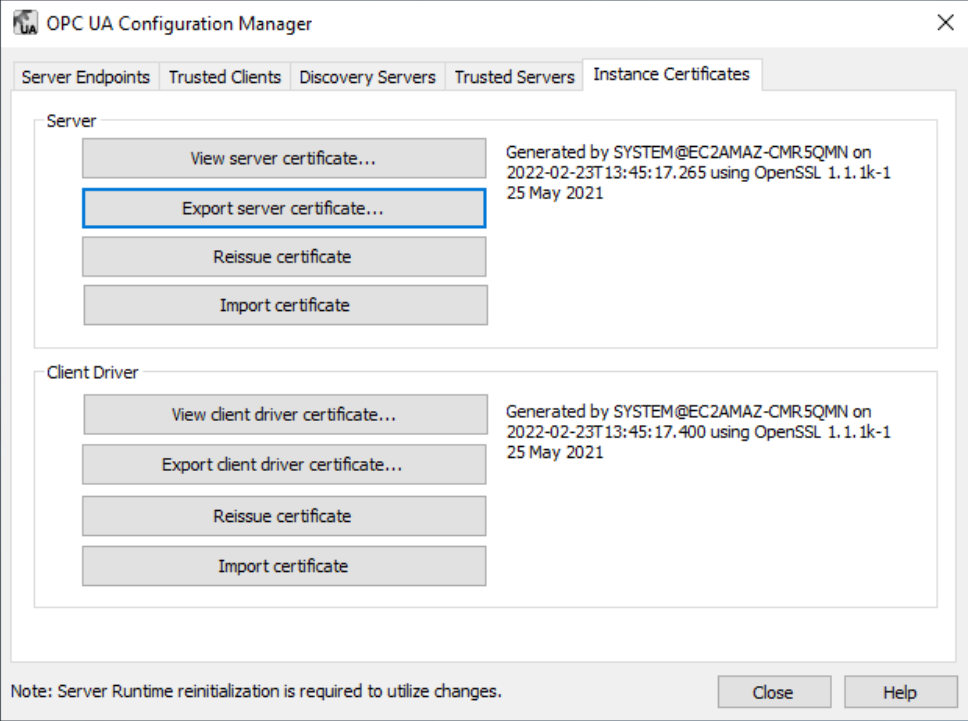Image resolution: width=968 pixels, height=721 pixels.
Task: Click the Client Driver group label
Action: point(93,373)
